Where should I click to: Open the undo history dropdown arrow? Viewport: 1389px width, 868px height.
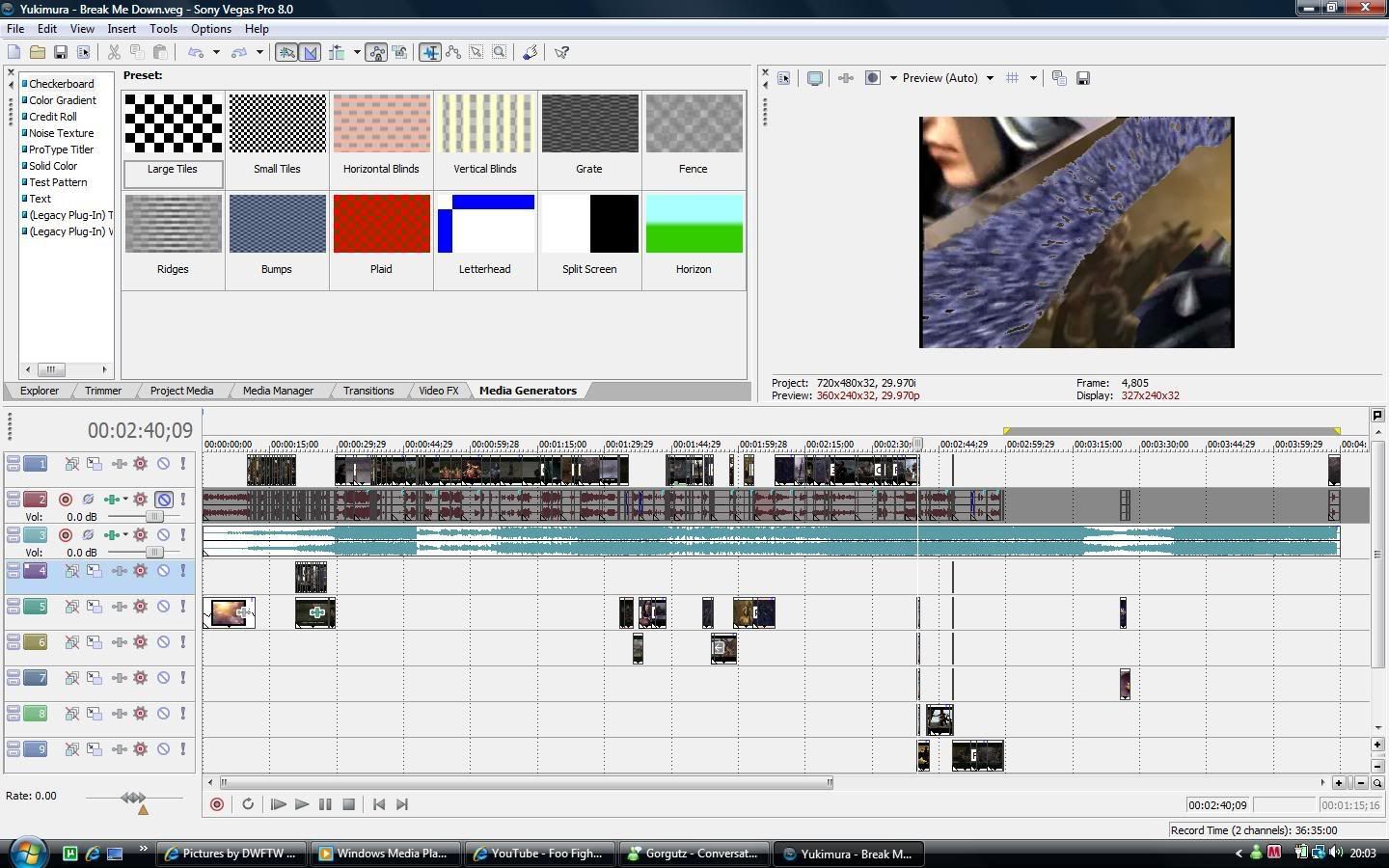tap(216, 52)
